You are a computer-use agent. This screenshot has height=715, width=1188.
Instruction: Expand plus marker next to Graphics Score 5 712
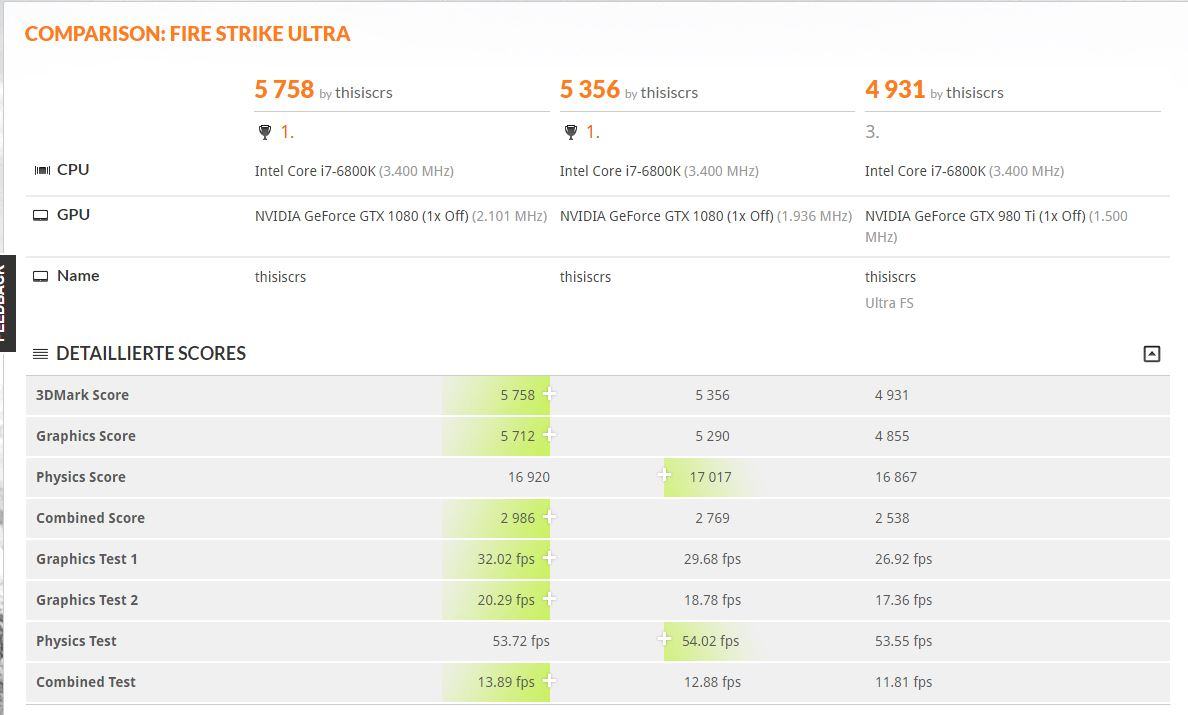click(x=550, y=435)
